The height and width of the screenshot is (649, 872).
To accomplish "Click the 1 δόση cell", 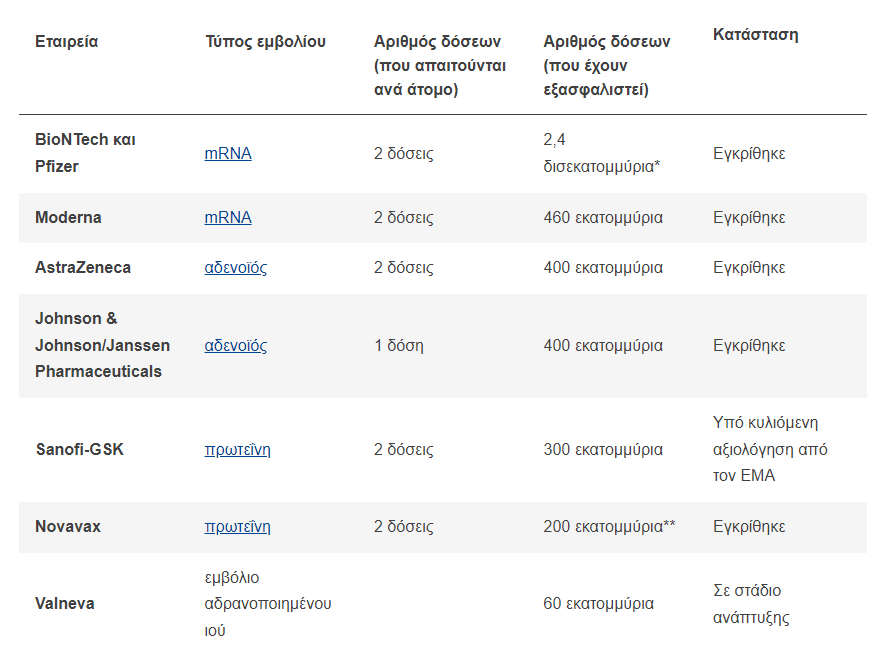I will (399, 346).
